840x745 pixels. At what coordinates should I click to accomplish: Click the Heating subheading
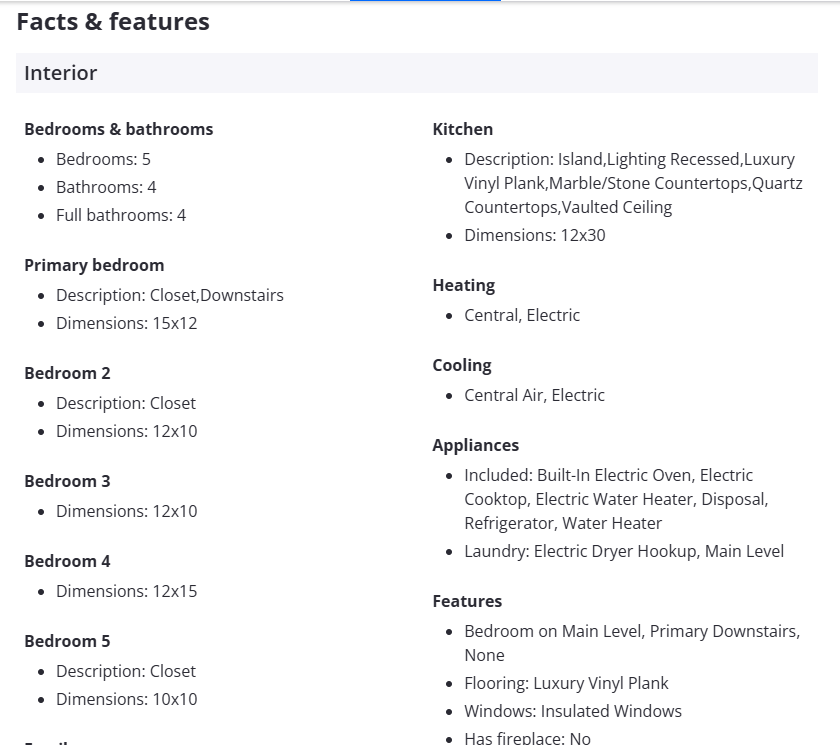463,285
